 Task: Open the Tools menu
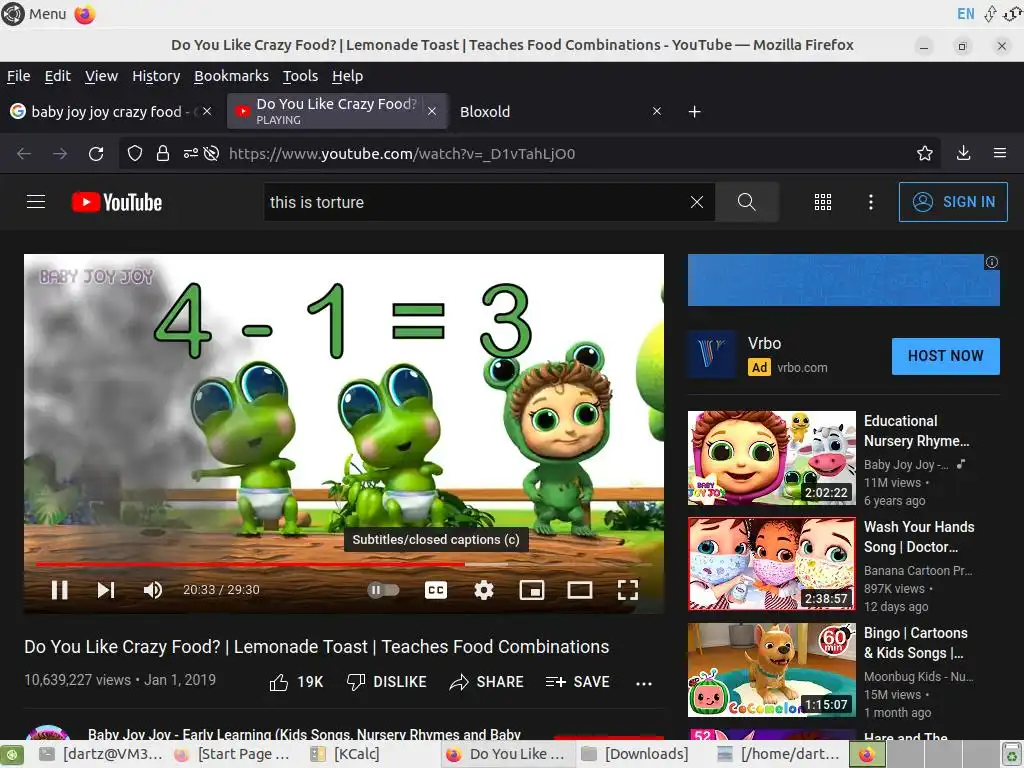[300, 76]
